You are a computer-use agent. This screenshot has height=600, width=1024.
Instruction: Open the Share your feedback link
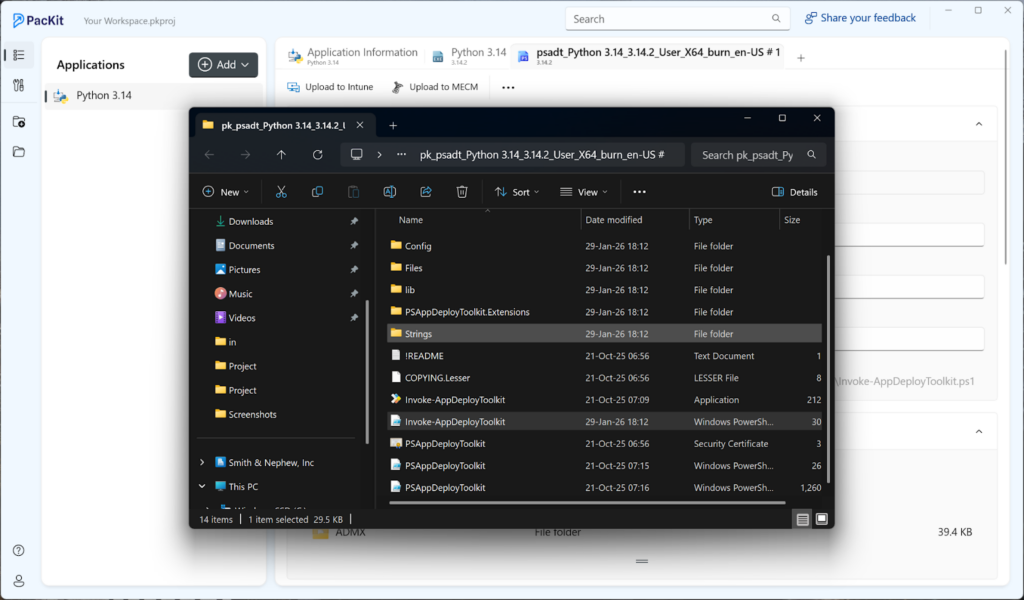tap(860, 17)
